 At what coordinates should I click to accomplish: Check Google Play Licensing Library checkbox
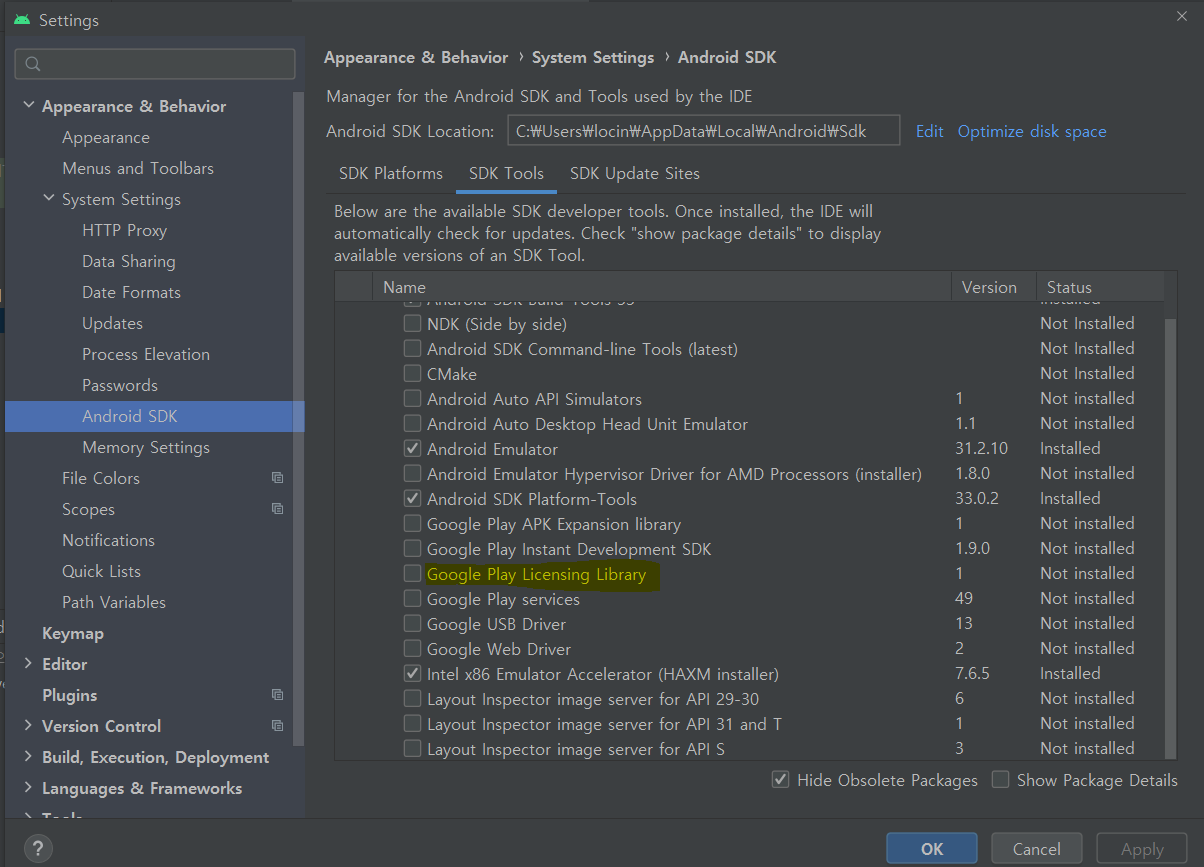(x=412, y=574)
